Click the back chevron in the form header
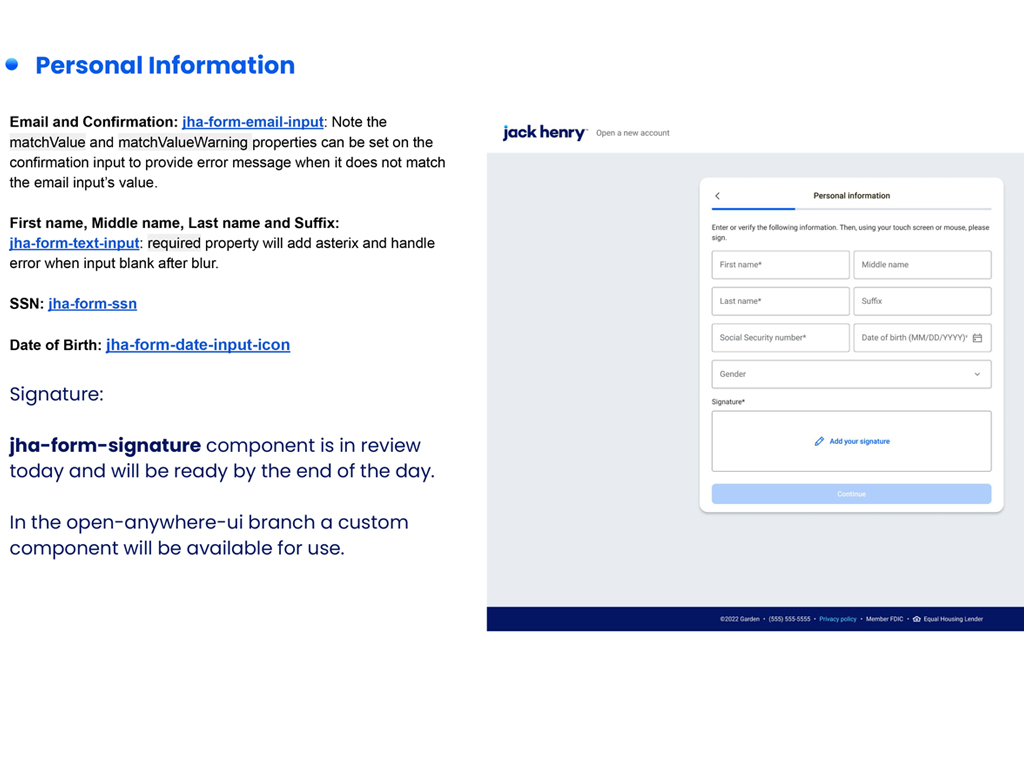Viewport: 1024px width, 768px height. coord(717,196)
